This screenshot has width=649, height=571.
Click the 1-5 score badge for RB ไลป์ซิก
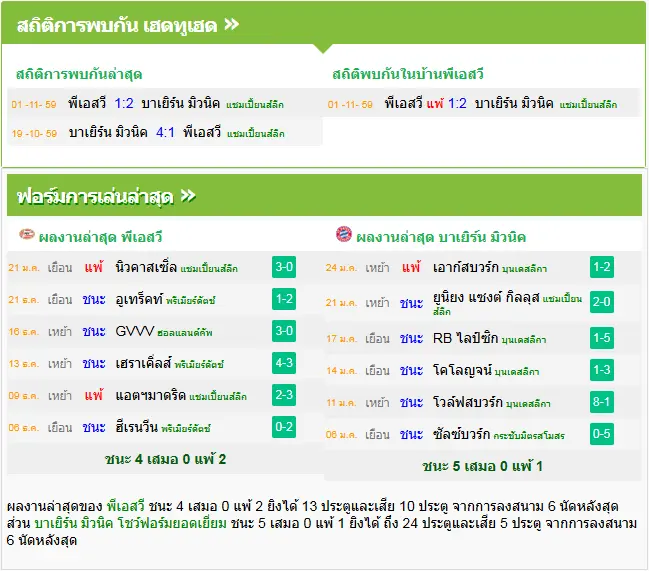click(601, 338)
